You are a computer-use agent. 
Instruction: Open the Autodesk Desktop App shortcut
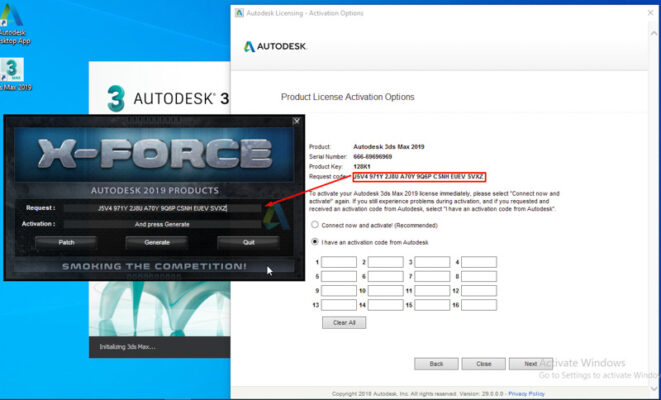(12, 23)
